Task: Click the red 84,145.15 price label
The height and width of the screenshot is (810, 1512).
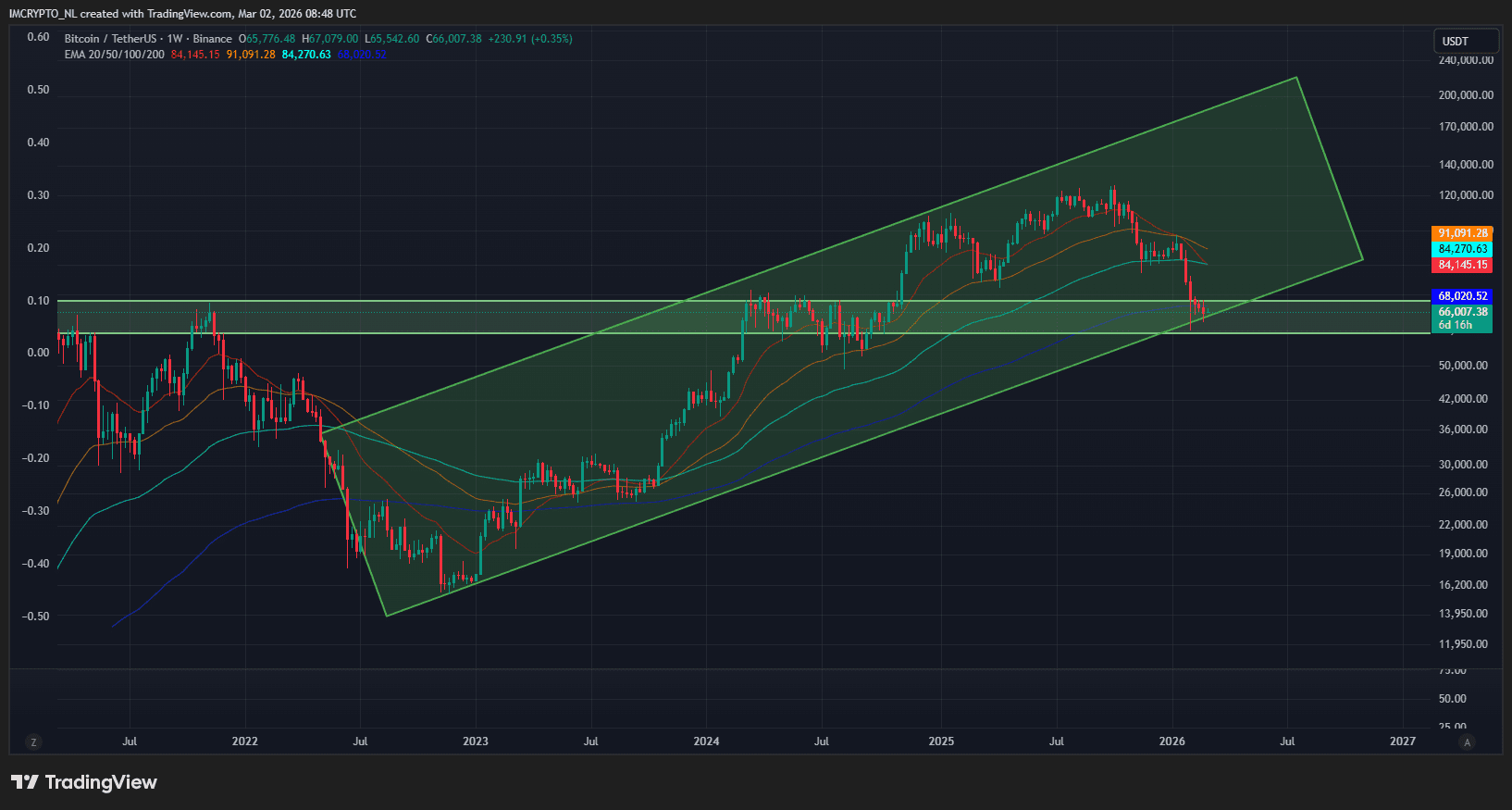Action: [x=1462, y=265]
